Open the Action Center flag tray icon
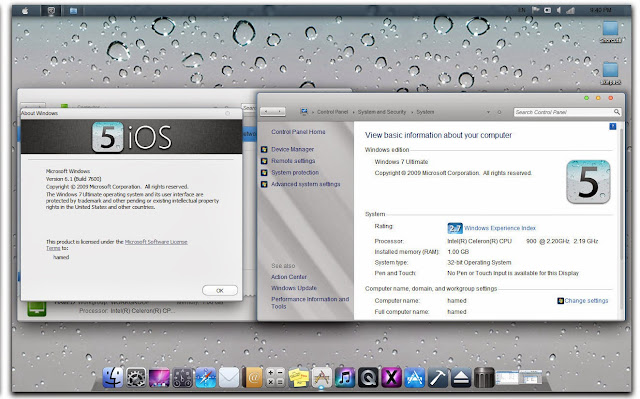 535,10
